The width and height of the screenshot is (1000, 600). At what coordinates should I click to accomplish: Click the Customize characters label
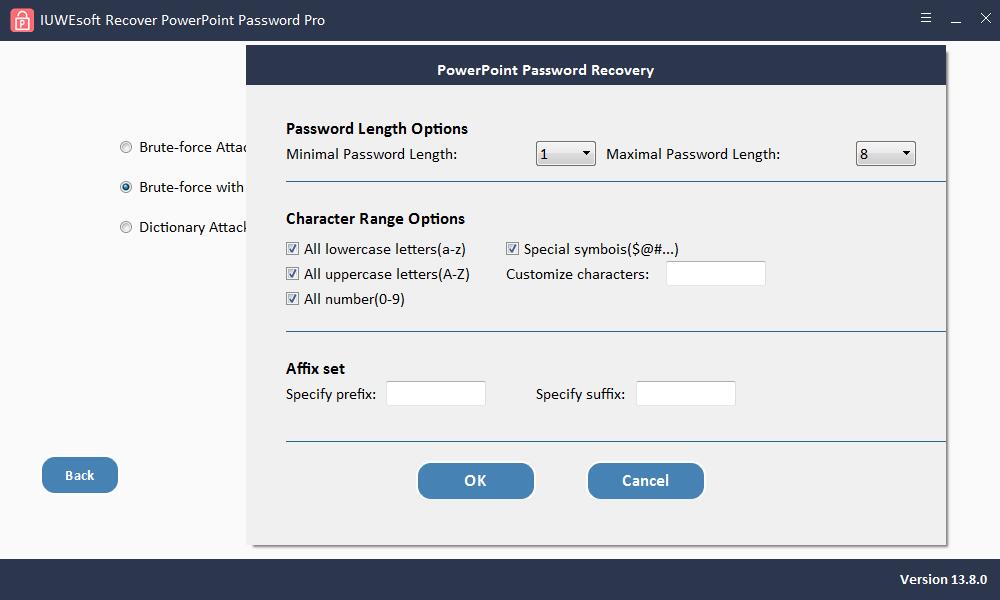(x=577, y=274)
